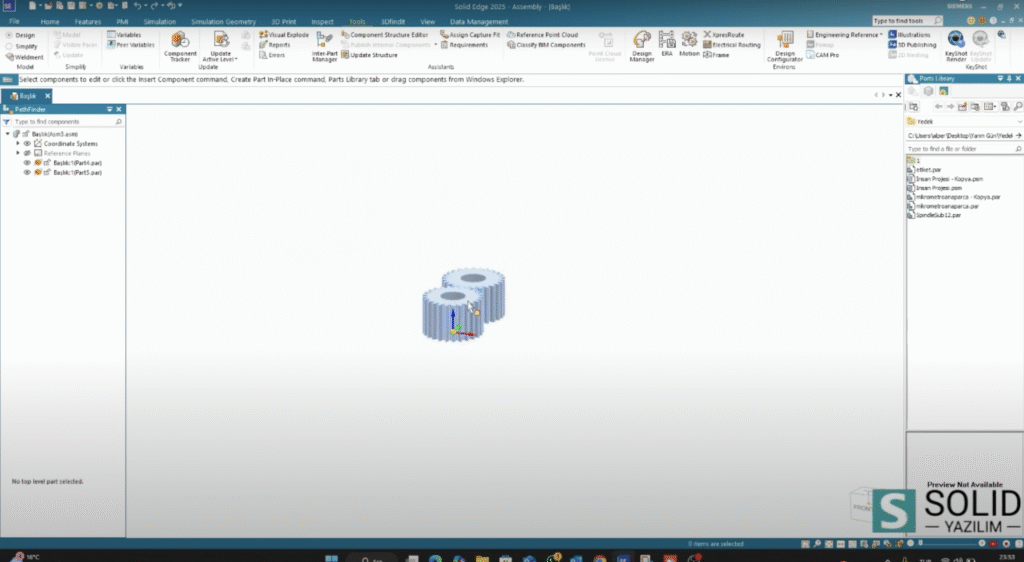Click Update Structure button
This screenshot has height=562, width=1024.
pyautogui.click(x=369, y=55)
